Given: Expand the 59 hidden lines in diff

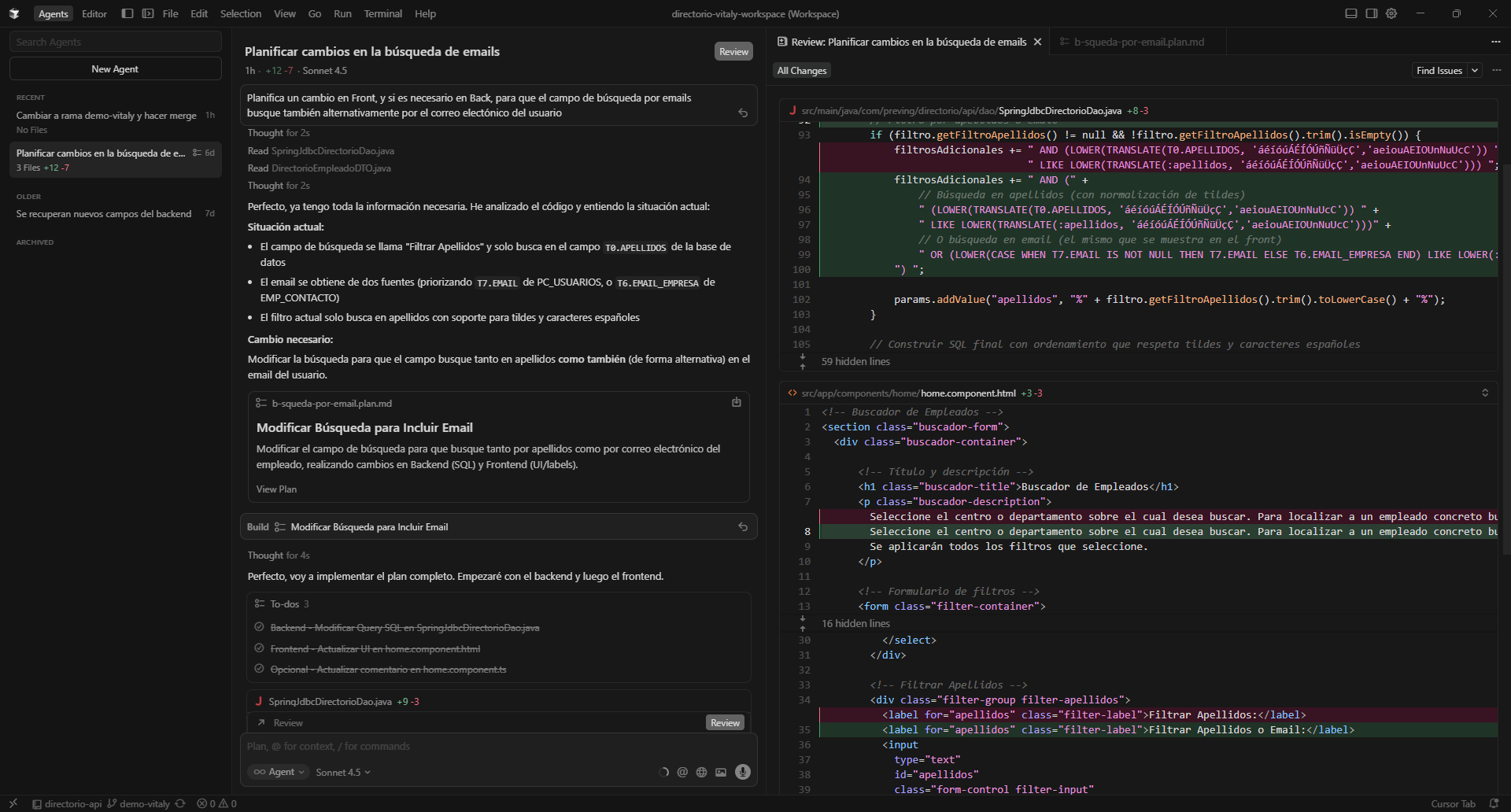Looking at the screenshot, I should (x=855, y=361).
